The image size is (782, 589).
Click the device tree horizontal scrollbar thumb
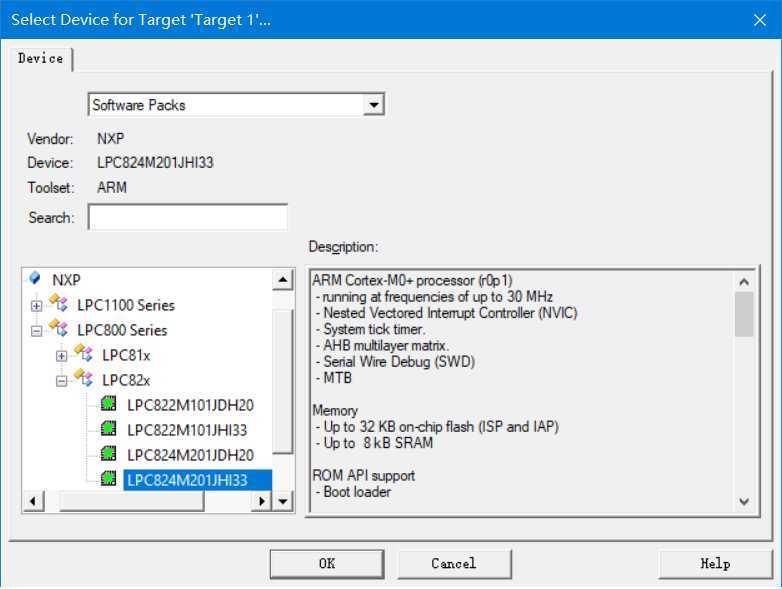132,501
